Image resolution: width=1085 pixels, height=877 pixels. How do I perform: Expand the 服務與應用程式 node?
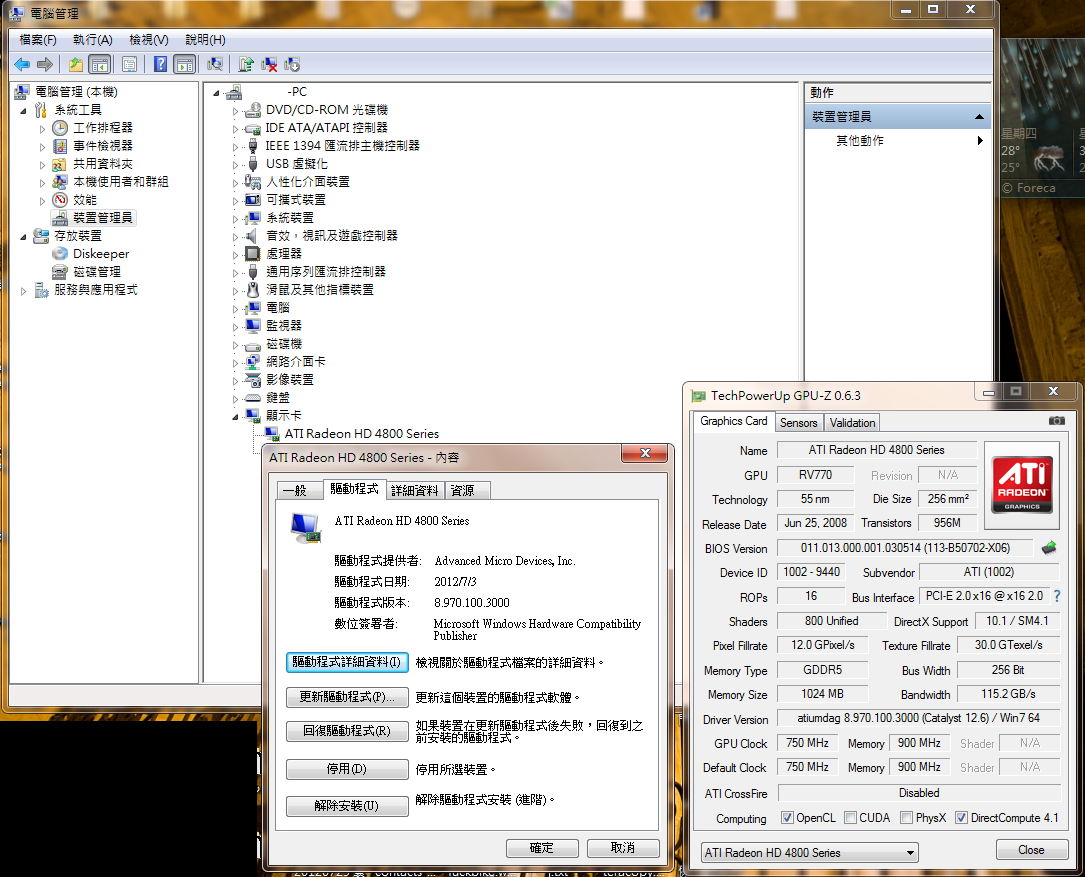(24, 291)
